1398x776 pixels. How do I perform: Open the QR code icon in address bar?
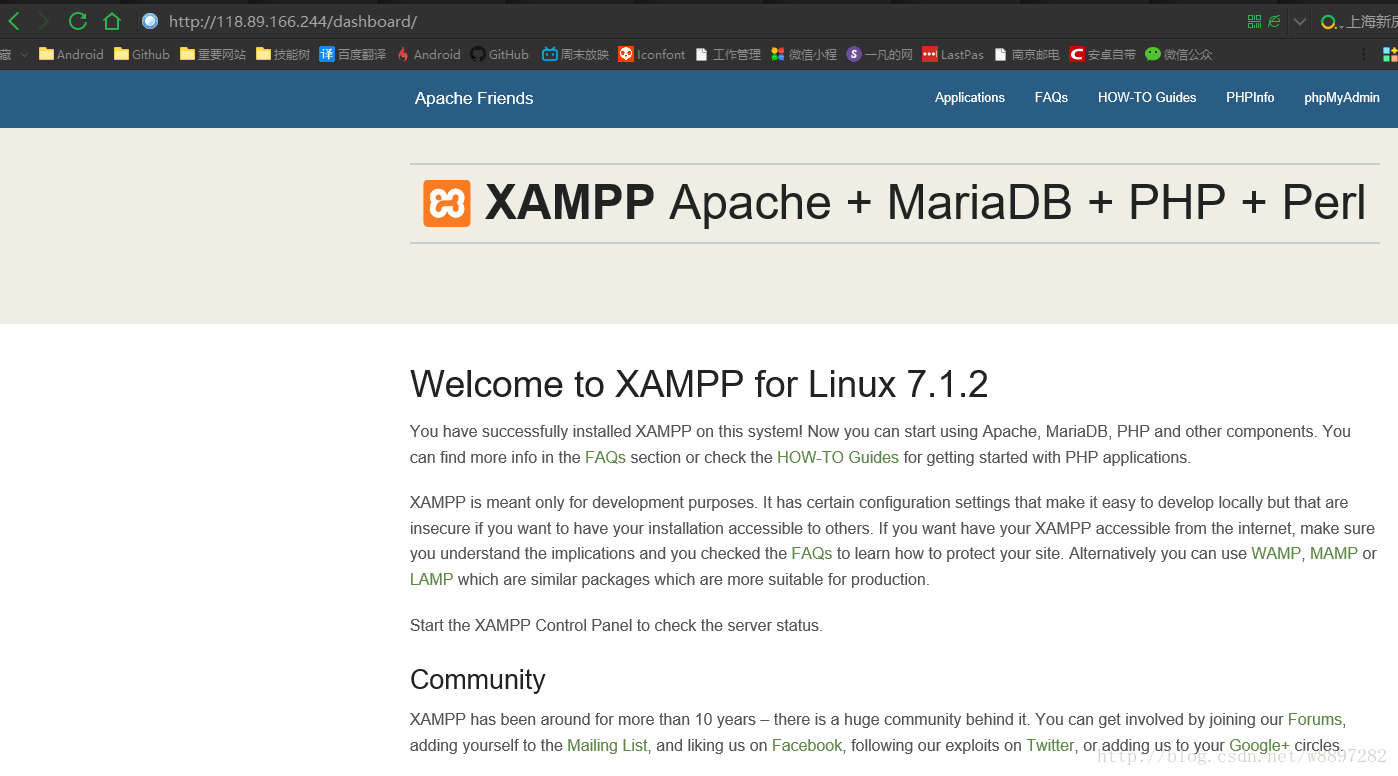(x=1254, y=21)
